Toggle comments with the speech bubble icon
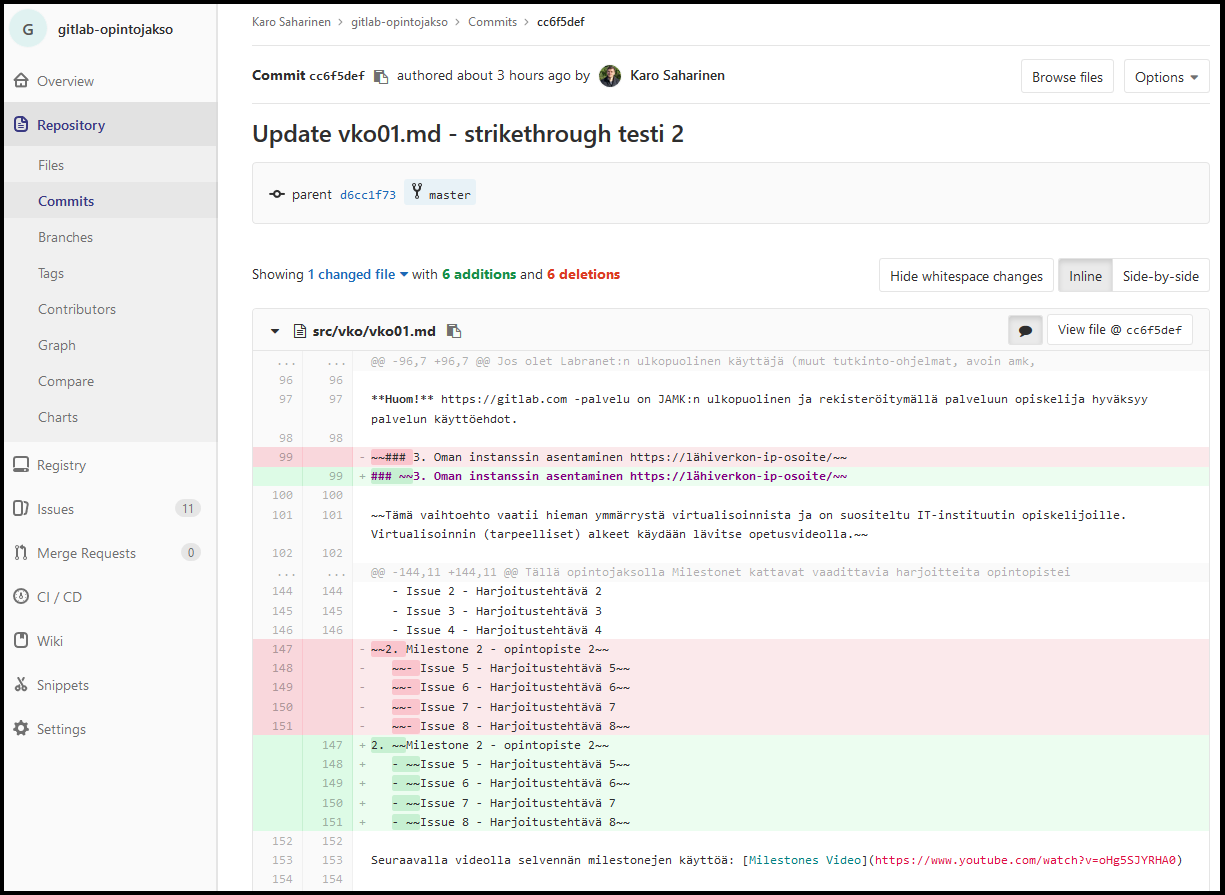Image resolution: width=1225 pixels, height=895 pixels. pos(1025,330)
